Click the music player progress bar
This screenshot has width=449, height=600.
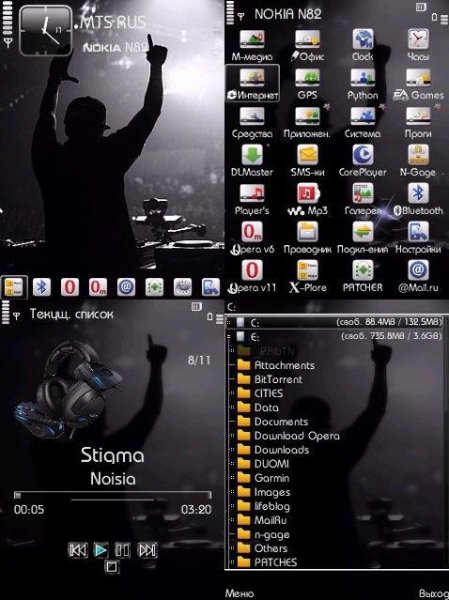tap(113, 495)
